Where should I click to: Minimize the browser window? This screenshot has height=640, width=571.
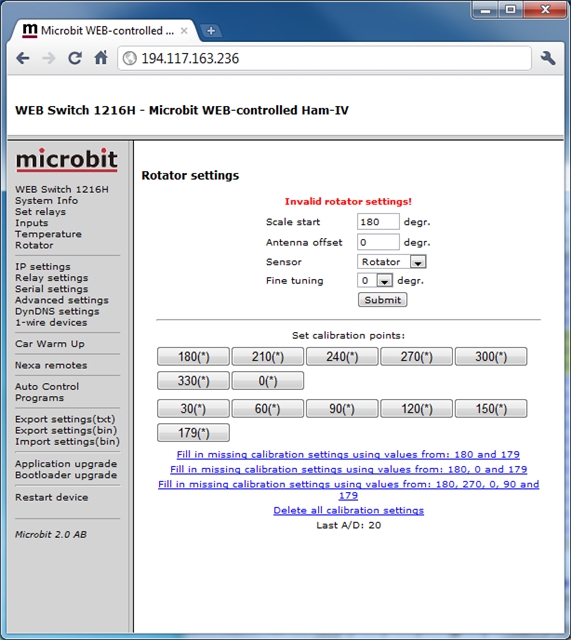(x=485, y=10)
